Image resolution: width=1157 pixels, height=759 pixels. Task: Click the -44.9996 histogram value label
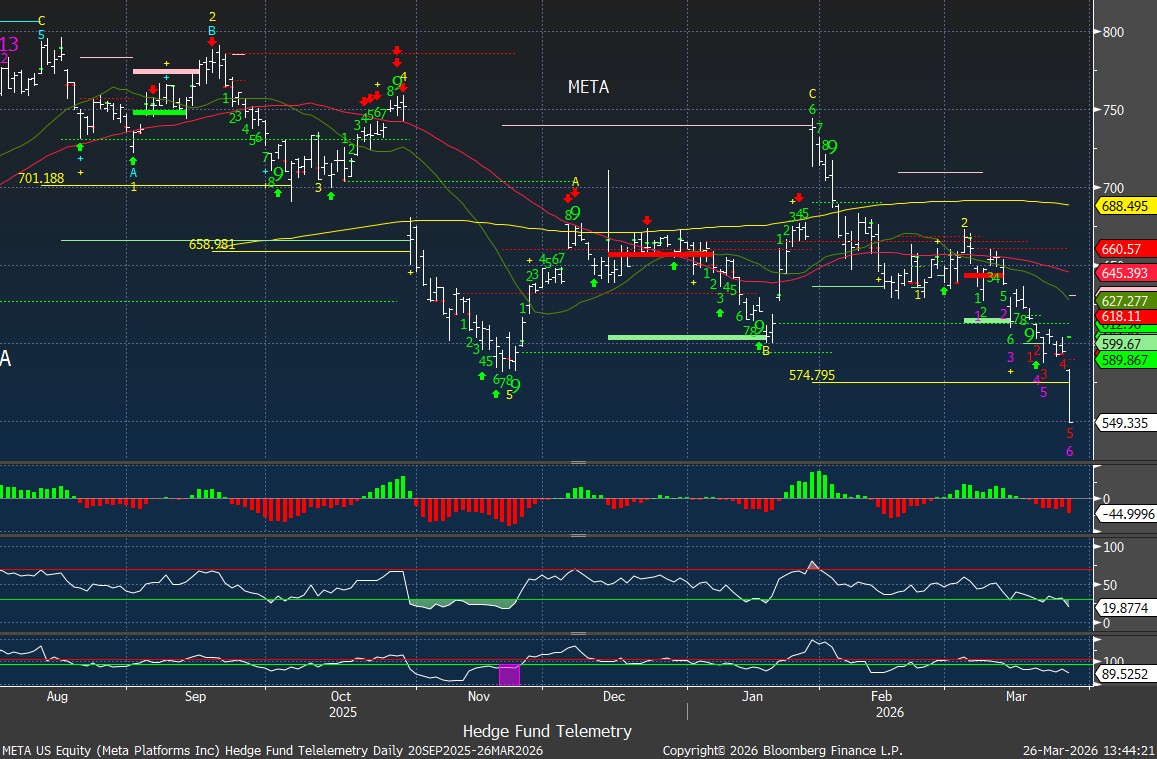[1126, 514]
